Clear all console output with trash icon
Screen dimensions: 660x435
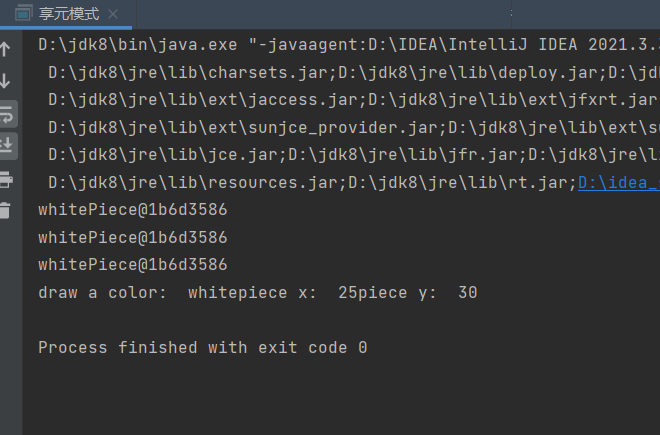6,210
